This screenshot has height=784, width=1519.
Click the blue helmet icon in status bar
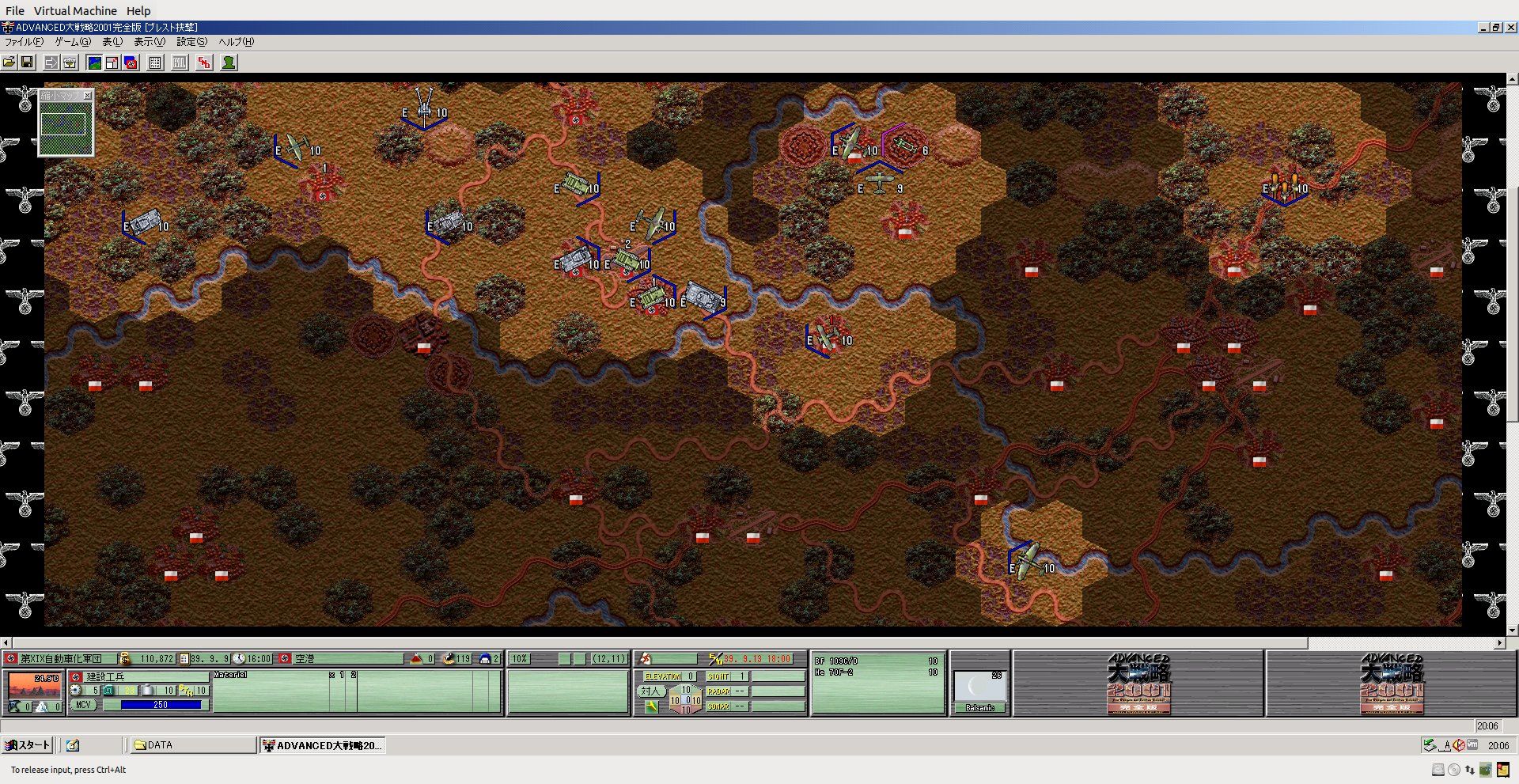(x=485, y=658)
